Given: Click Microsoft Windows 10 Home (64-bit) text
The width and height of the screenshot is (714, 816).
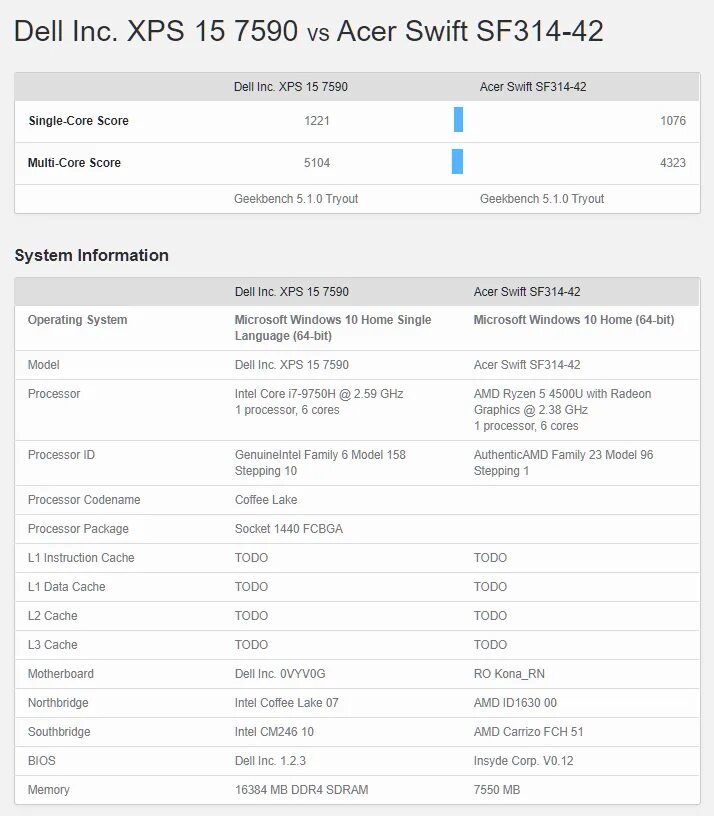Looking at the screenshot, I should tap(573, 320).
